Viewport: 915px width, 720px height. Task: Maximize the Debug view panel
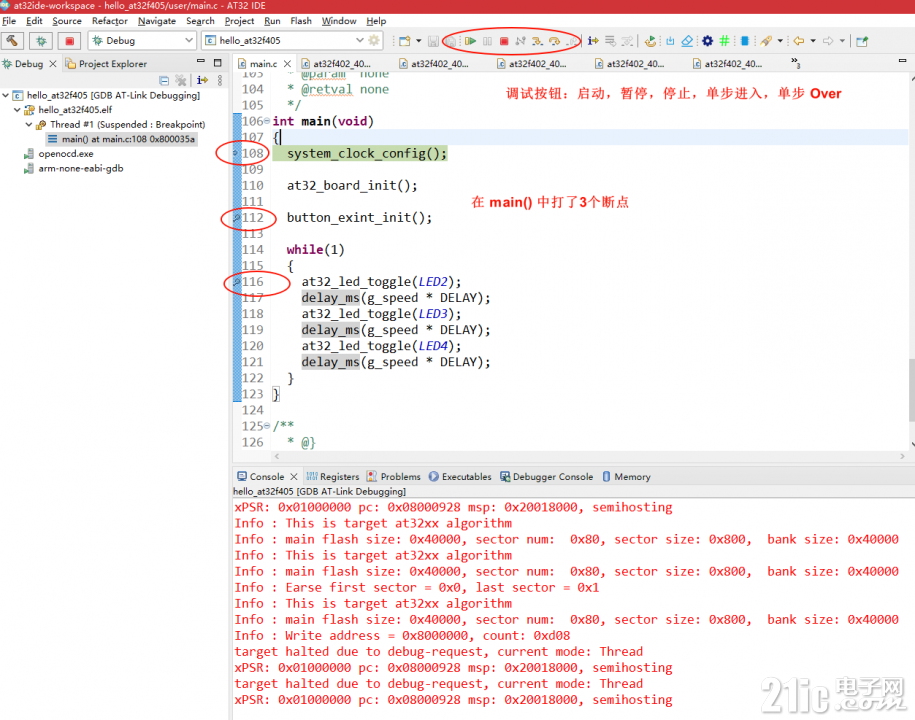point(218,62)
